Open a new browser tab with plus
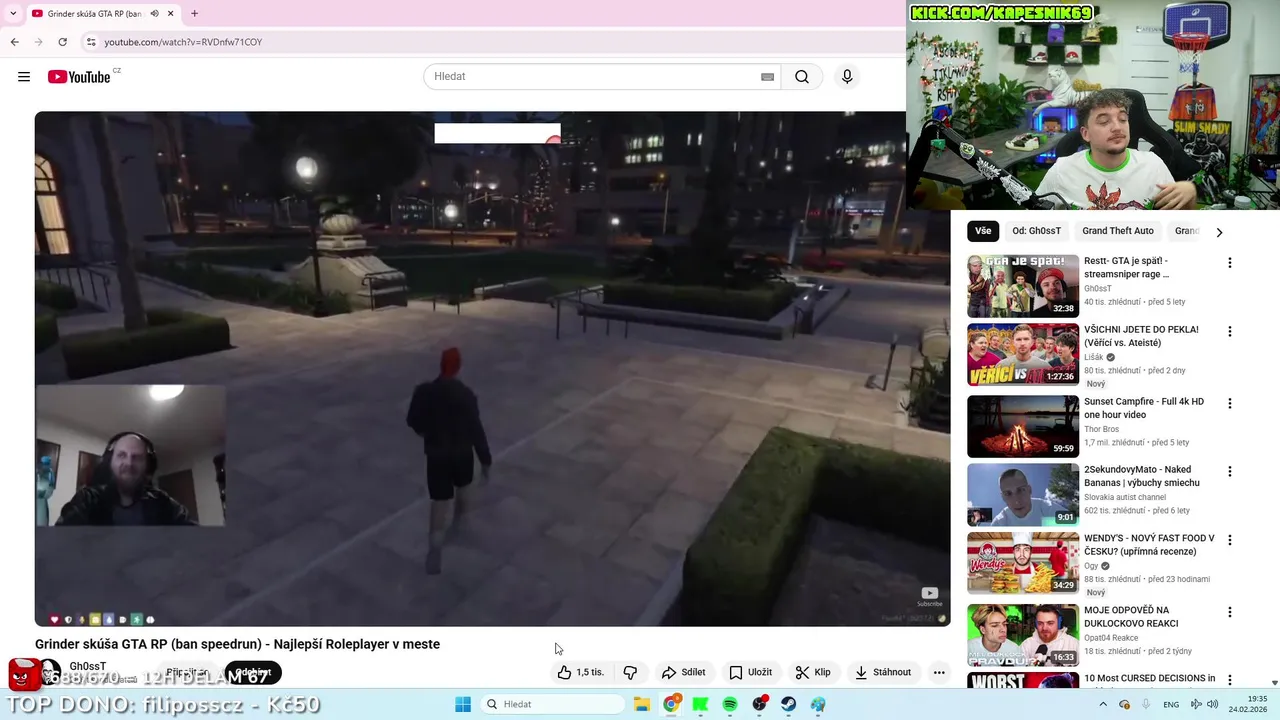This screenshot has width=1280, height=720. pos(194,13)
